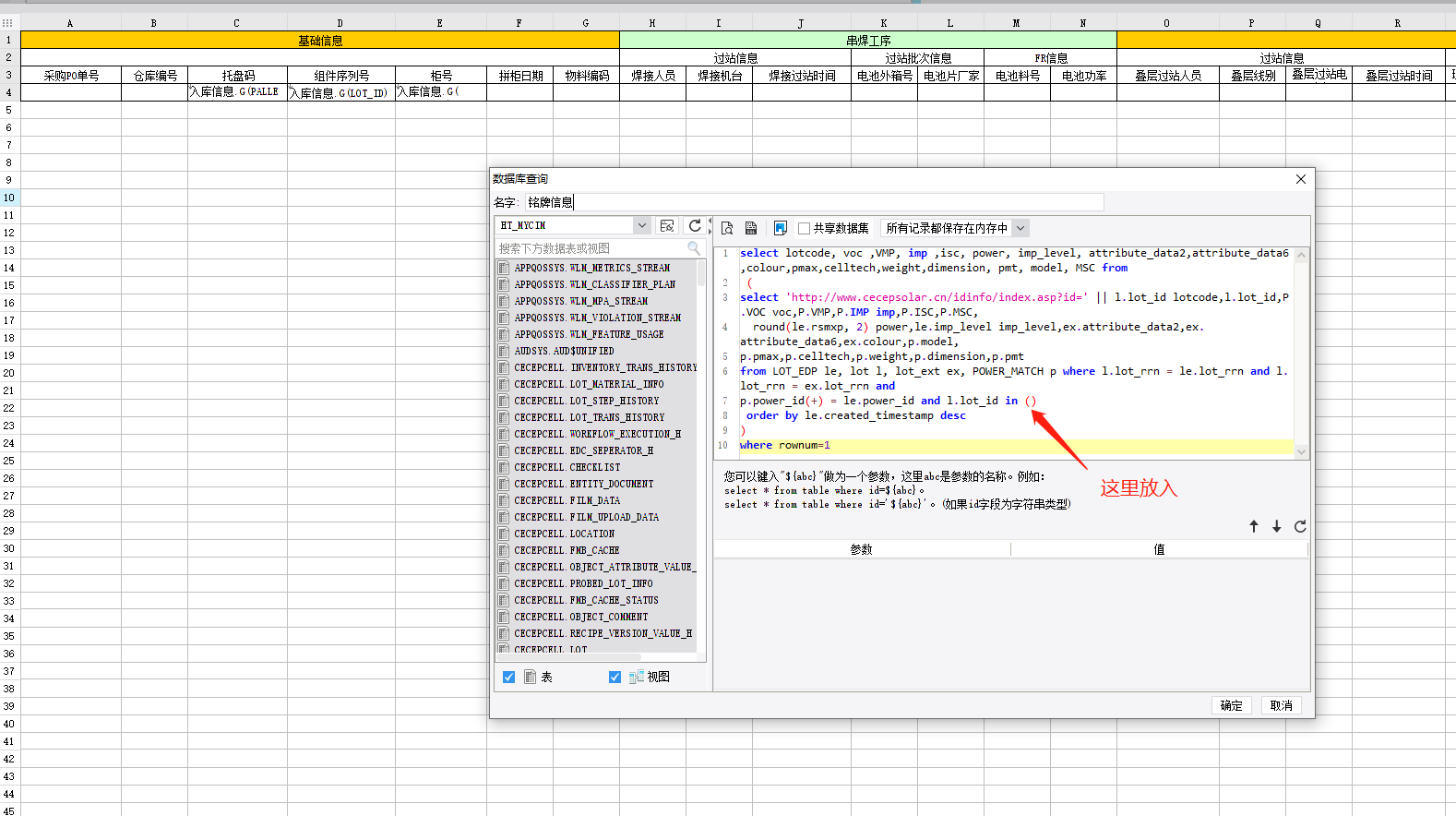Select column header D in spreadsheet
1456x816 pixels.
(340, 23)
